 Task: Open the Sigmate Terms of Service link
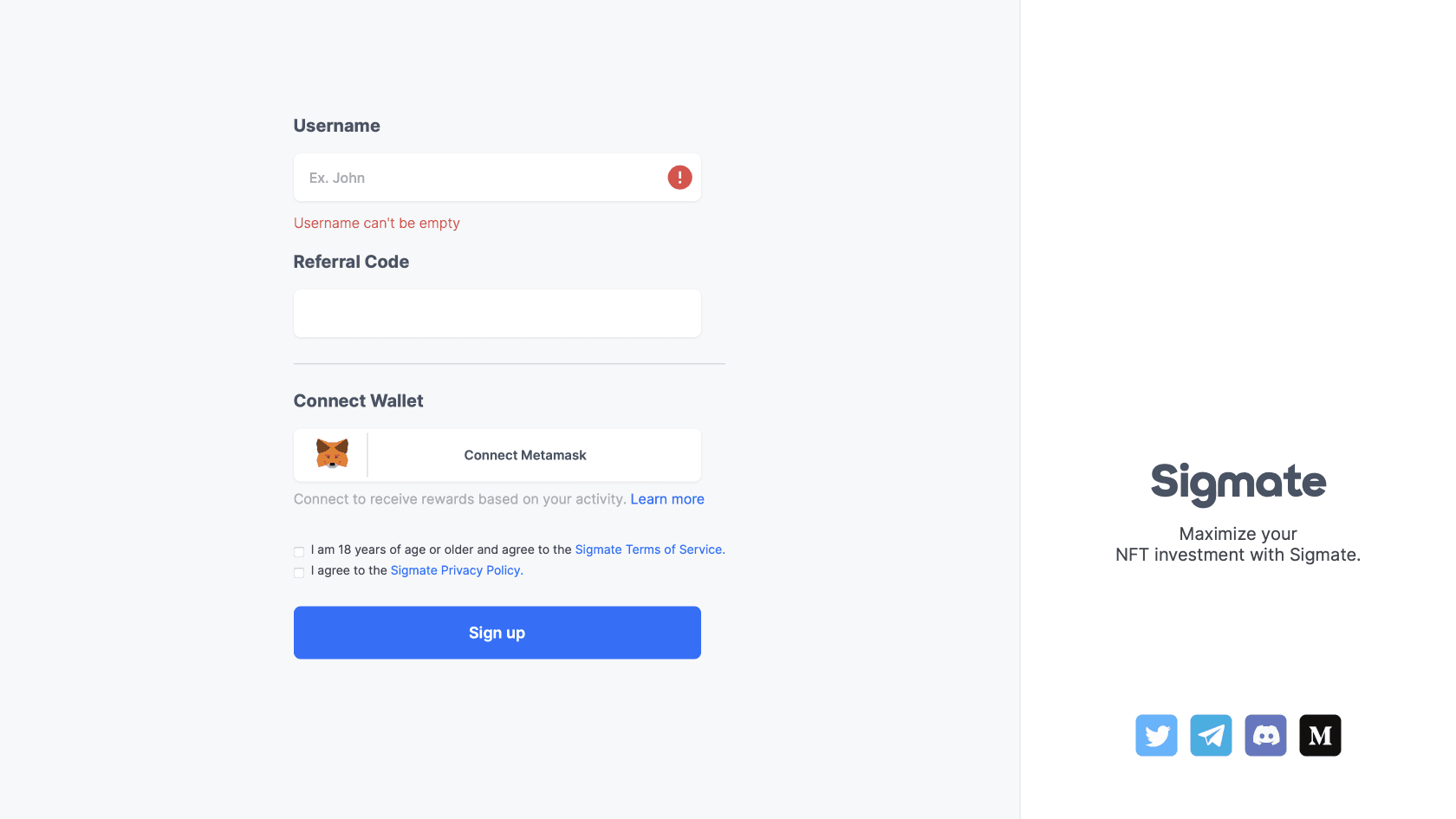tap(649, 549)
